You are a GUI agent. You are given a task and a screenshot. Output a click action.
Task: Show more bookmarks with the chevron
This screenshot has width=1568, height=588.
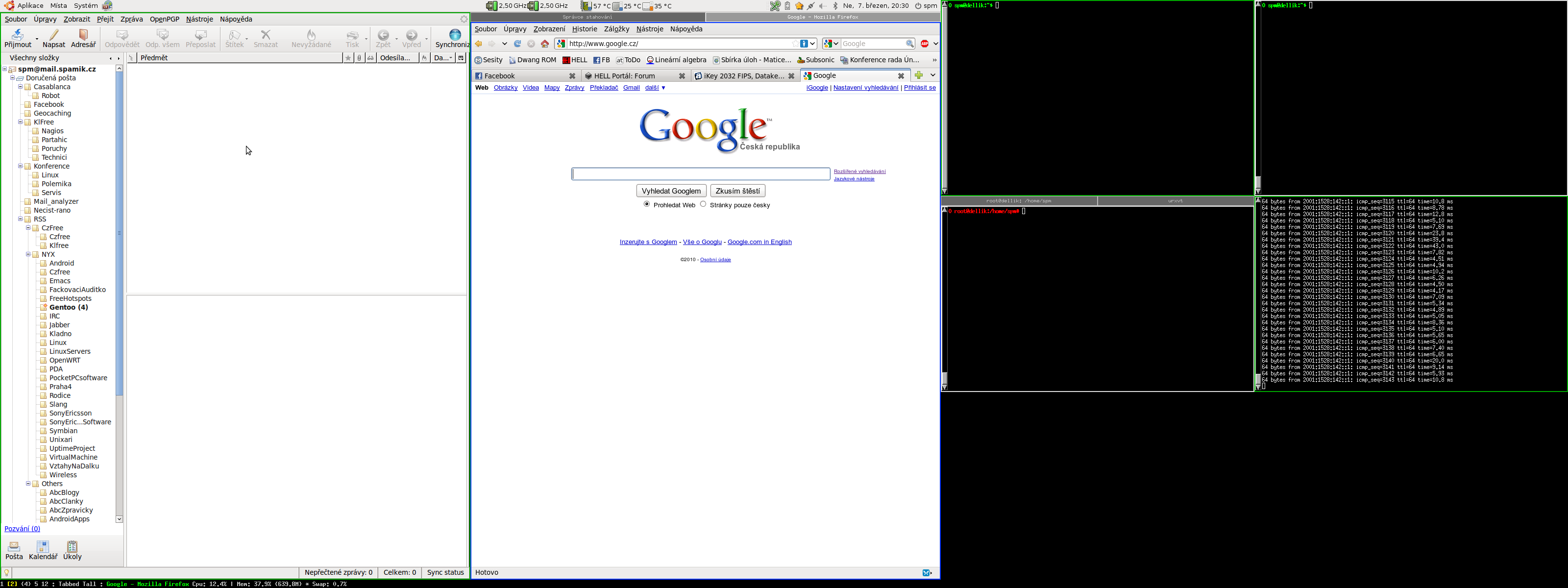tap(934, 60)
